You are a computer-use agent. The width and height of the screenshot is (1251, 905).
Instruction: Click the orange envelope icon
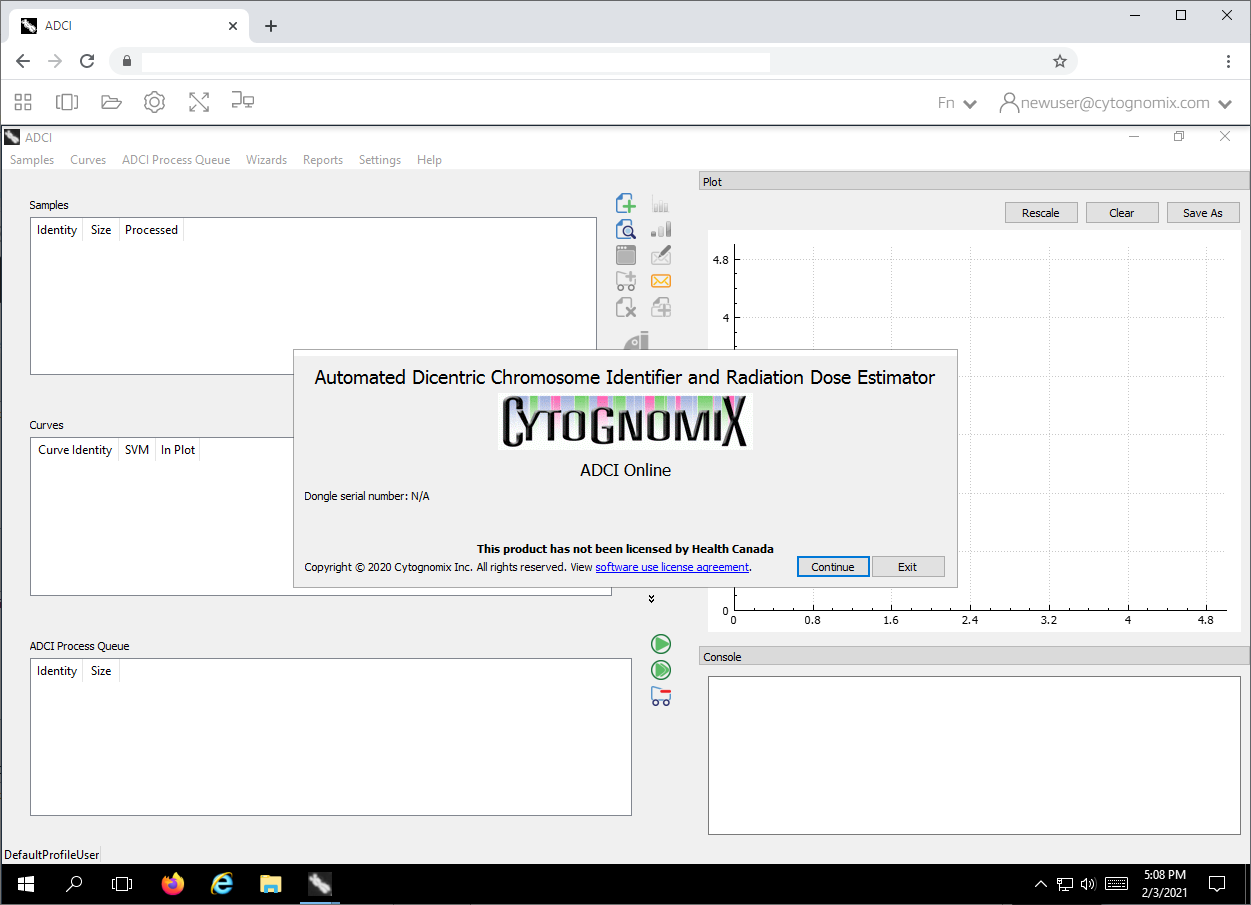click(x=660, y=281)
